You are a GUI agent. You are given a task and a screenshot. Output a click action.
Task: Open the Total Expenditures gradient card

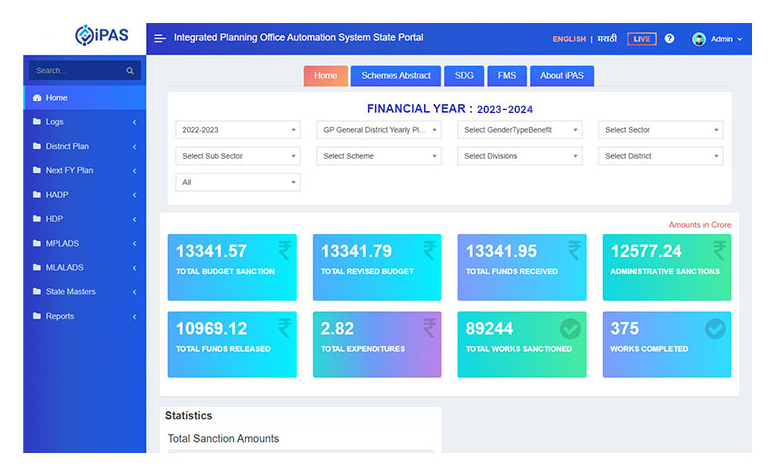[376, 345]
